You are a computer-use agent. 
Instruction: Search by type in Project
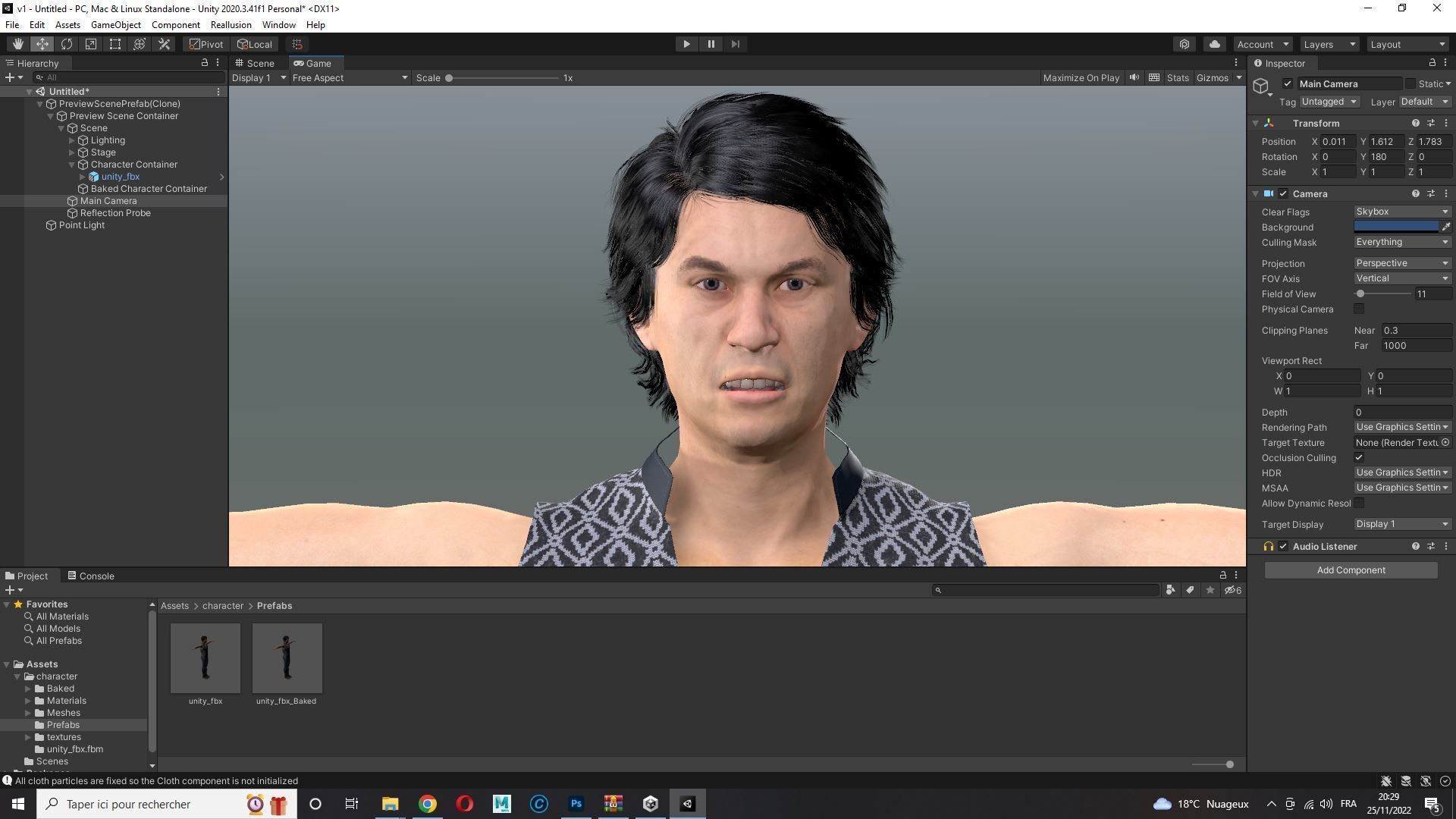click(1170, 590)
